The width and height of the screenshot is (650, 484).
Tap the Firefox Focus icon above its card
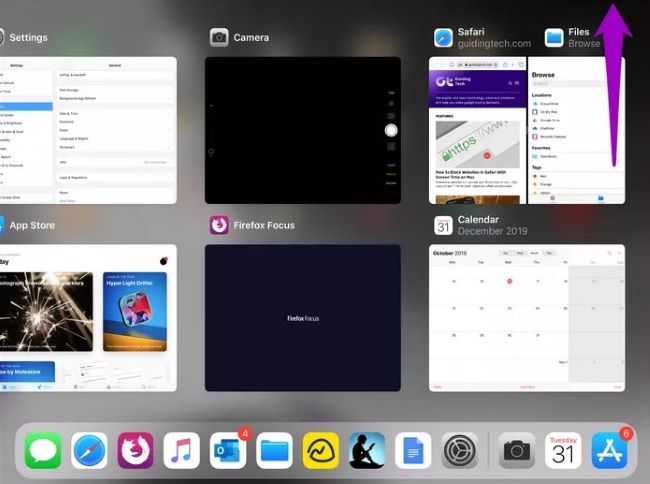[219, 225]
